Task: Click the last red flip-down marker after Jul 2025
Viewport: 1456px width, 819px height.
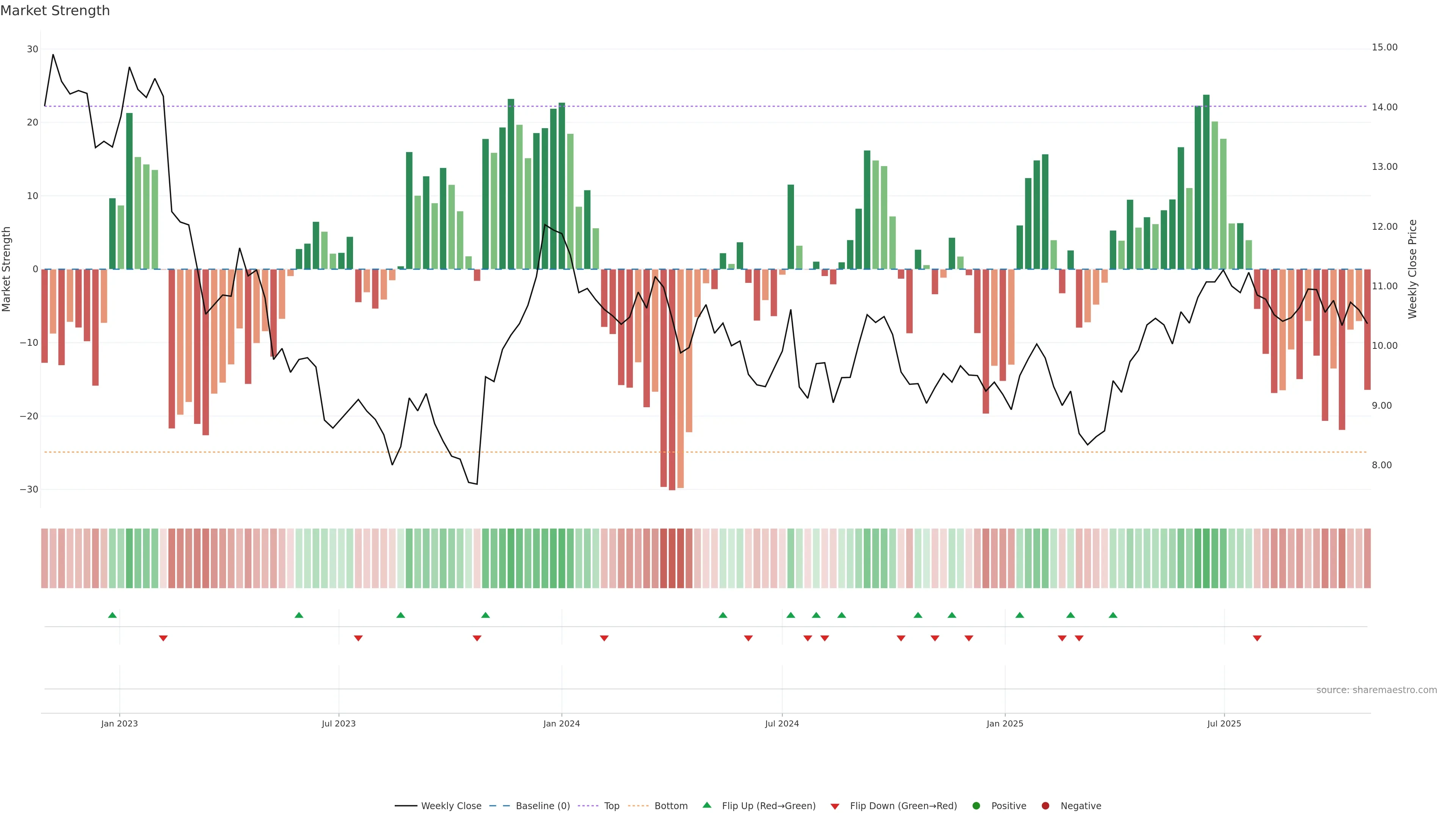Action: [1257, 638]
